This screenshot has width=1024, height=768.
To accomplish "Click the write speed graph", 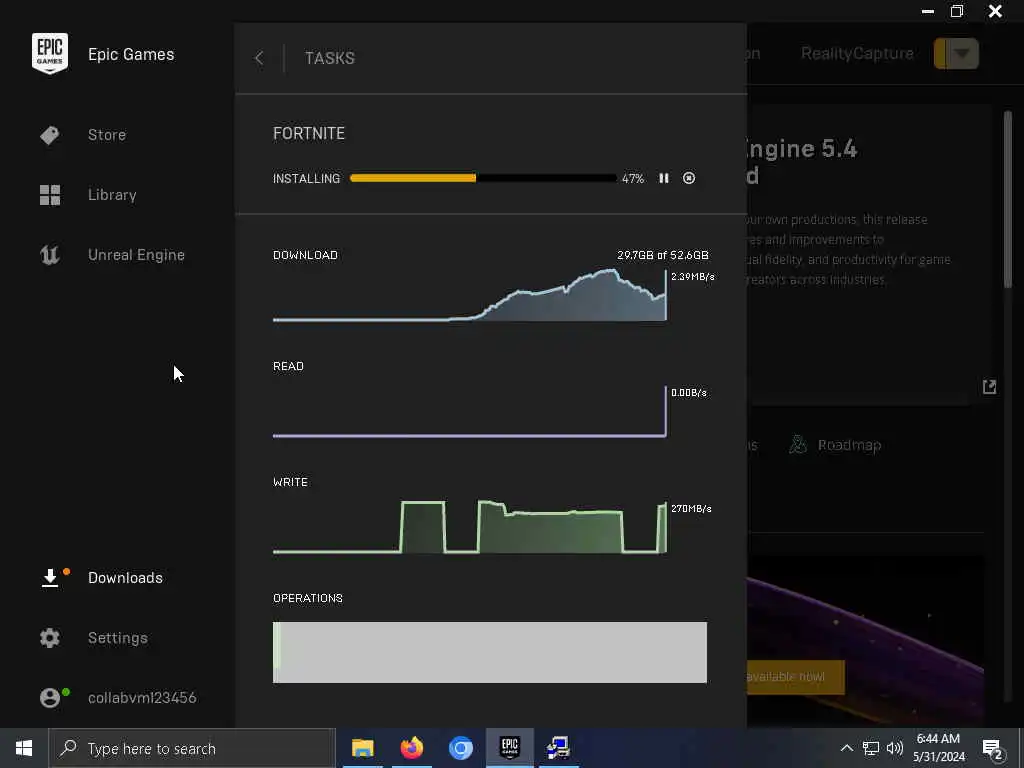I will pyautogui.click(x=470, y=527).
